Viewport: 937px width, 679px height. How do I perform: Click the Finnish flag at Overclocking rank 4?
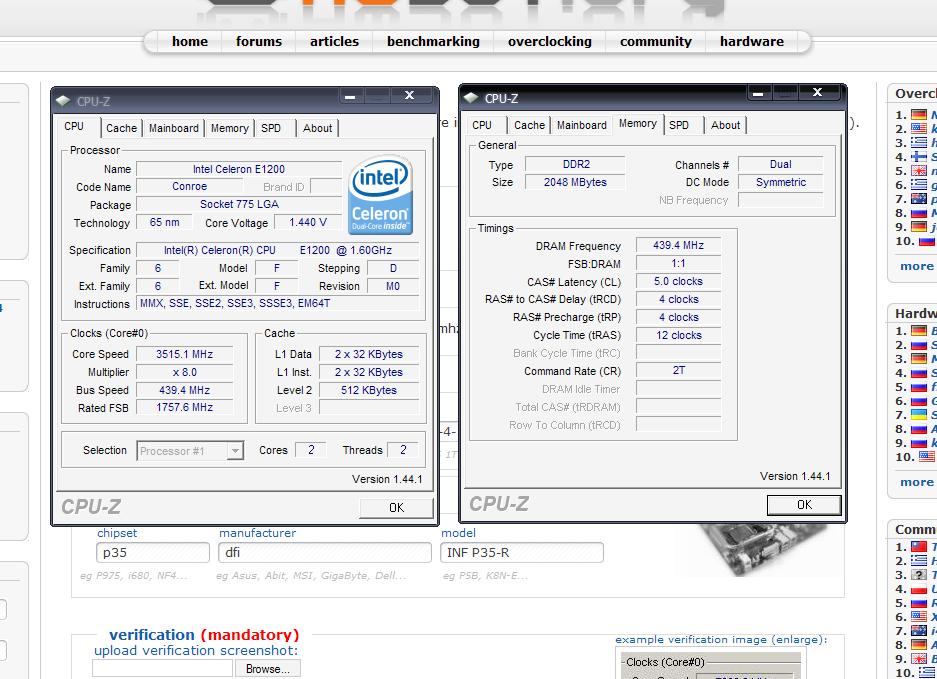(918, 157)
